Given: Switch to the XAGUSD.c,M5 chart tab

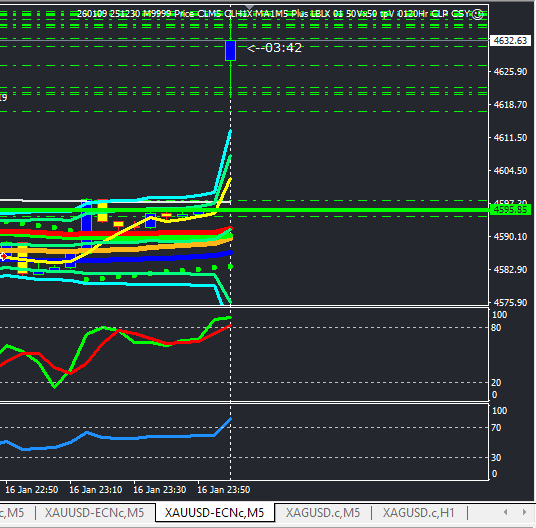Looking at the screenshot, I should click(x=323, y=513).
